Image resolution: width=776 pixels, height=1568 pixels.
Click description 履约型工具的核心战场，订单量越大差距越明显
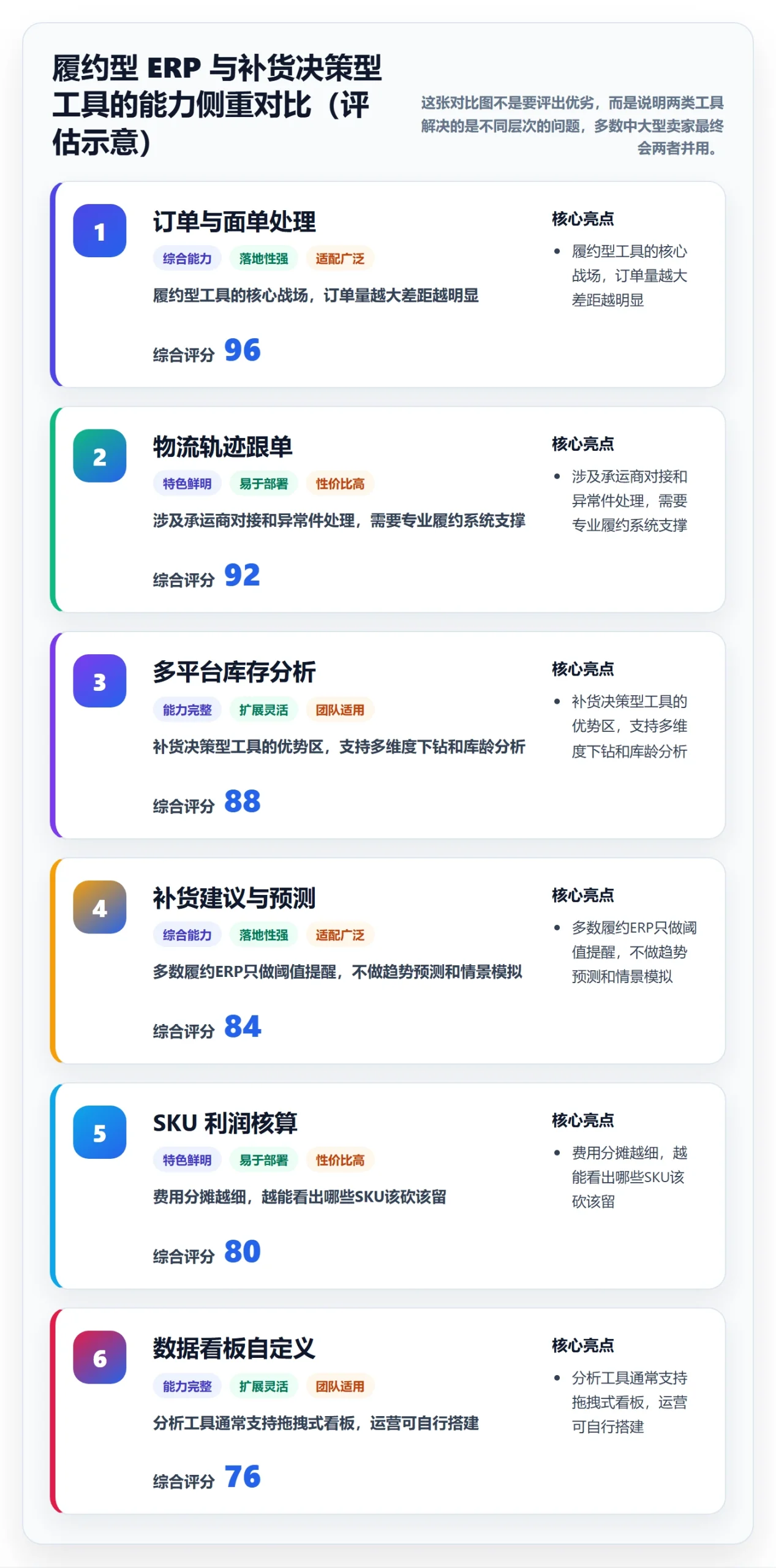tap(315, 295)
